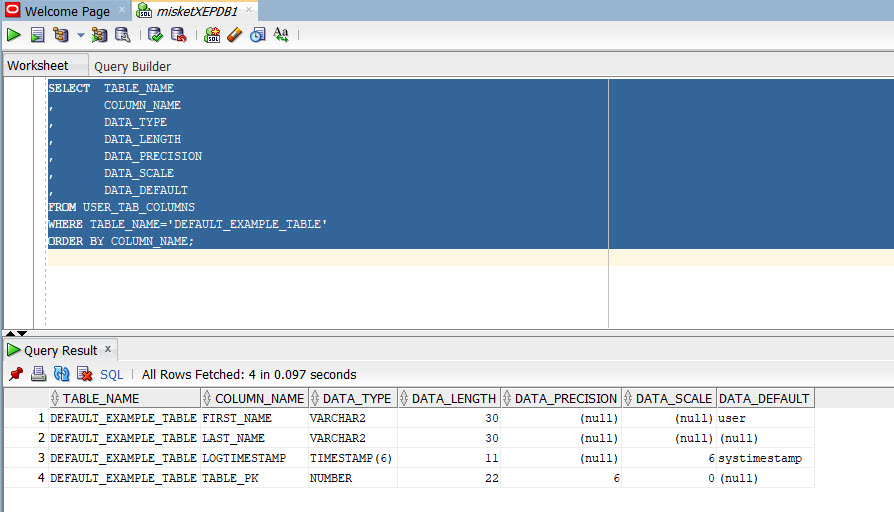The image size is (894, 512).
Task: Switch to the Welcome Page tab
Action: (x=67, y=11)
